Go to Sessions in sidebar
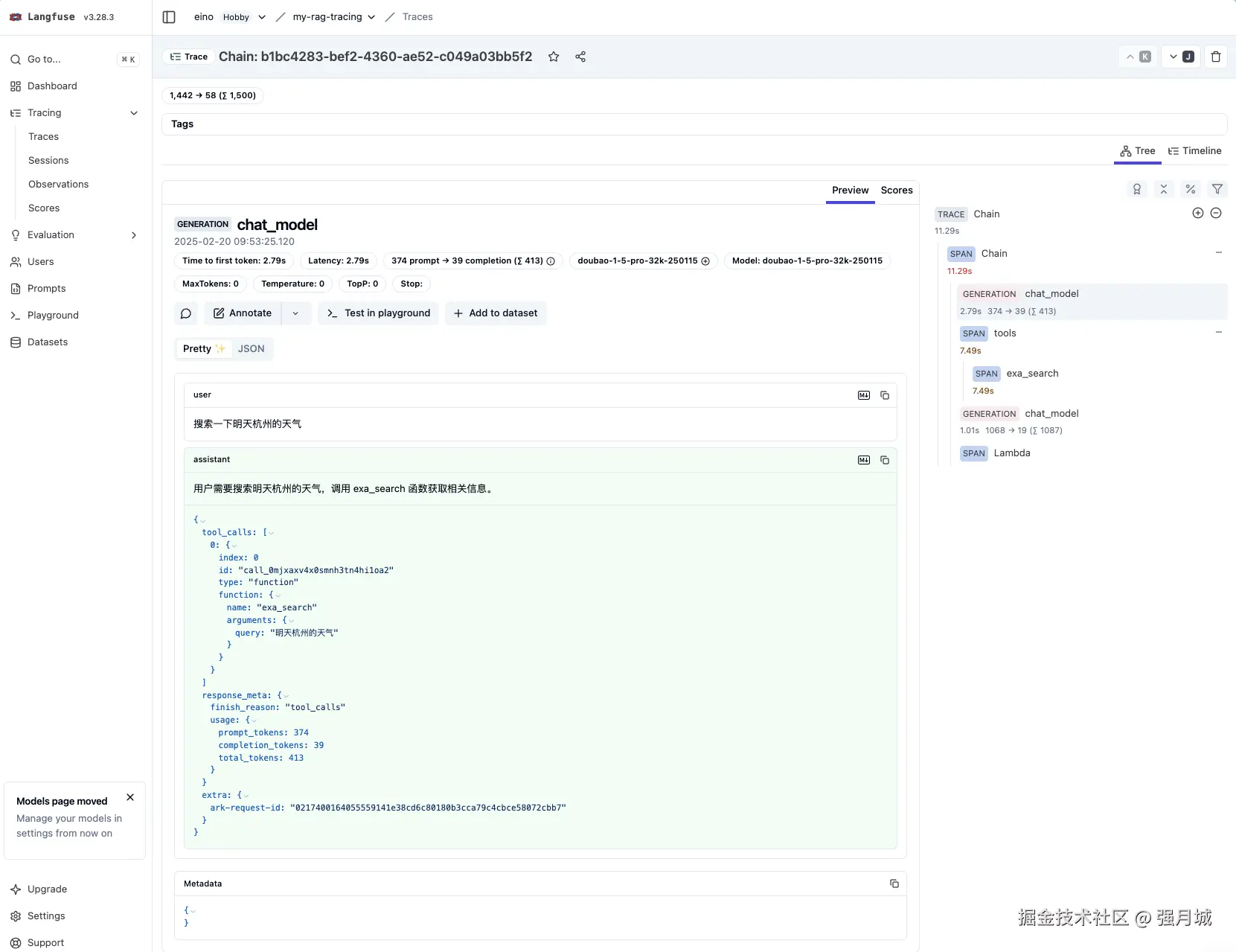The width and height of the screenshot is (1236, 952). (x=48, y=161)
